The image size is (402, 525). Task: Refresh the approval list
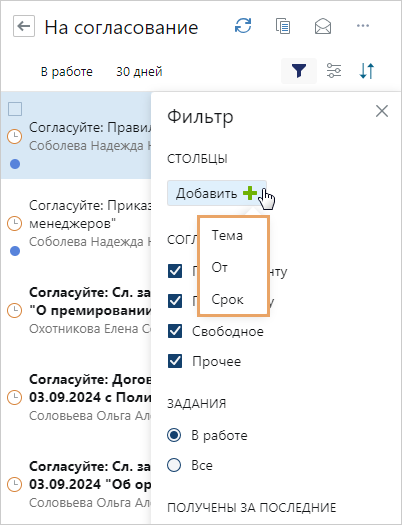point(243,26)
